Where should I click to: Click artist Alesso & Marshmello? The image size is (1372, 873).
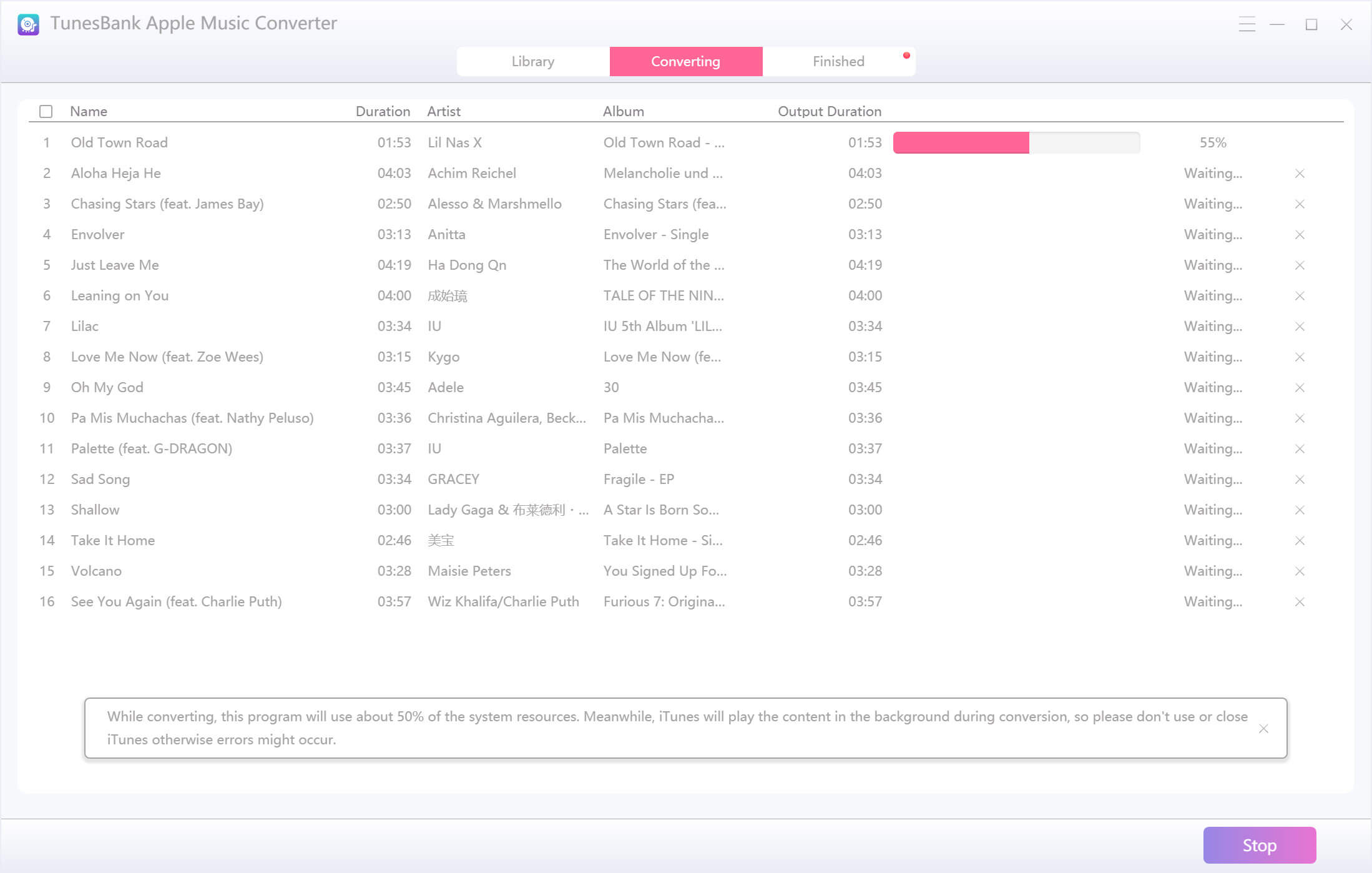tap(495, 204)
